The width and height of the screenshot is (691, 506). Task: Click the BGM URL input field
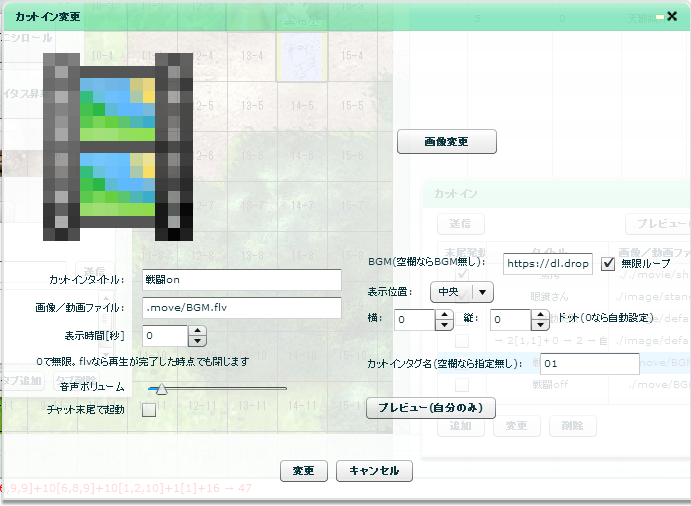pyautogui.click(x=547, y=264)
